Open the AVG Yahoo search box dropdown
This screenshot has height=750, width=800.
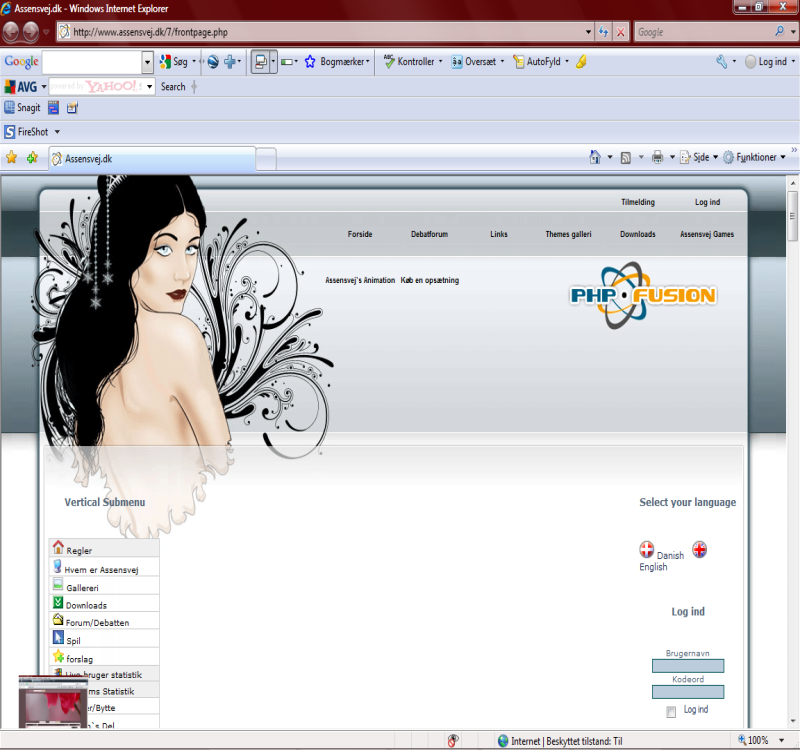tap(149, 87)
